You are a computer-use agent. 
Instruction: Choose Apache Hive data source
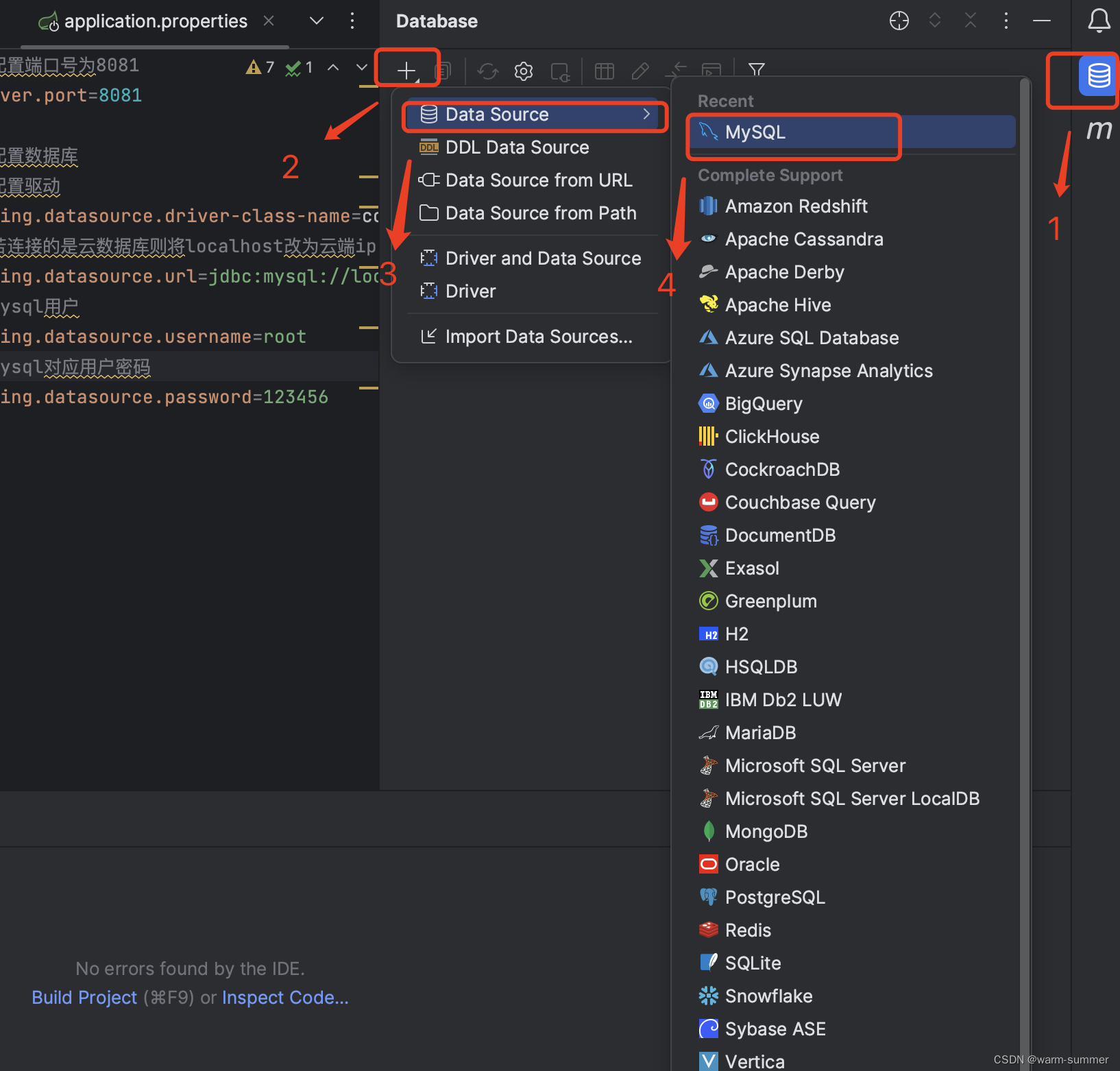click(852, 305)
